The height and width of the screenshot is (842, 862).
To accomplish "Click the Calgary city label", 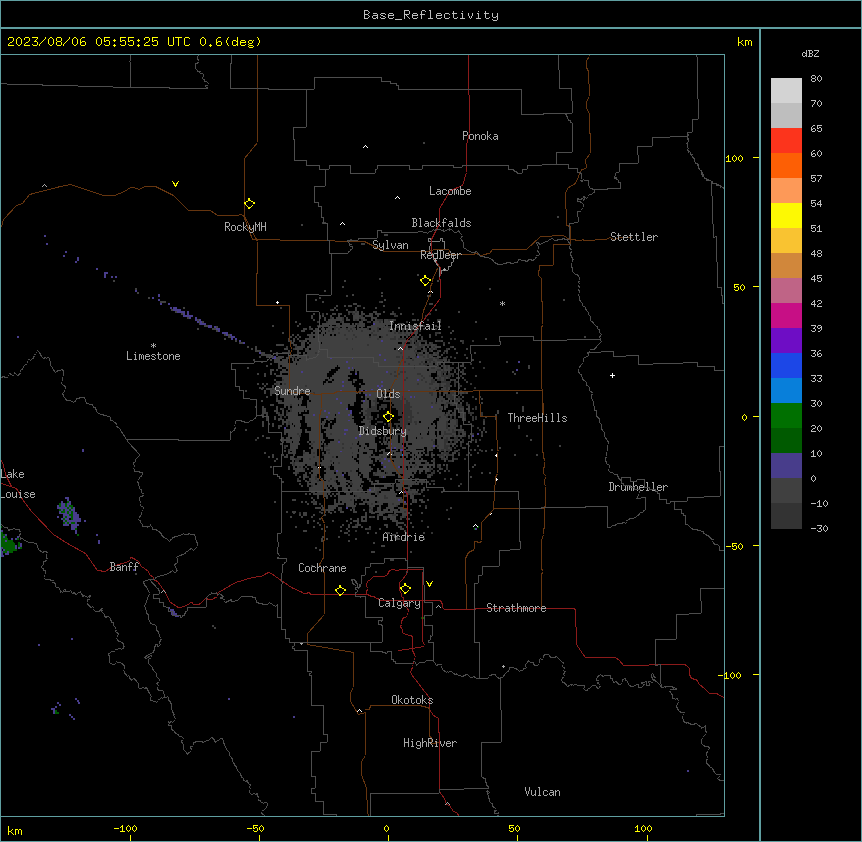I will [x=399, y=603].
